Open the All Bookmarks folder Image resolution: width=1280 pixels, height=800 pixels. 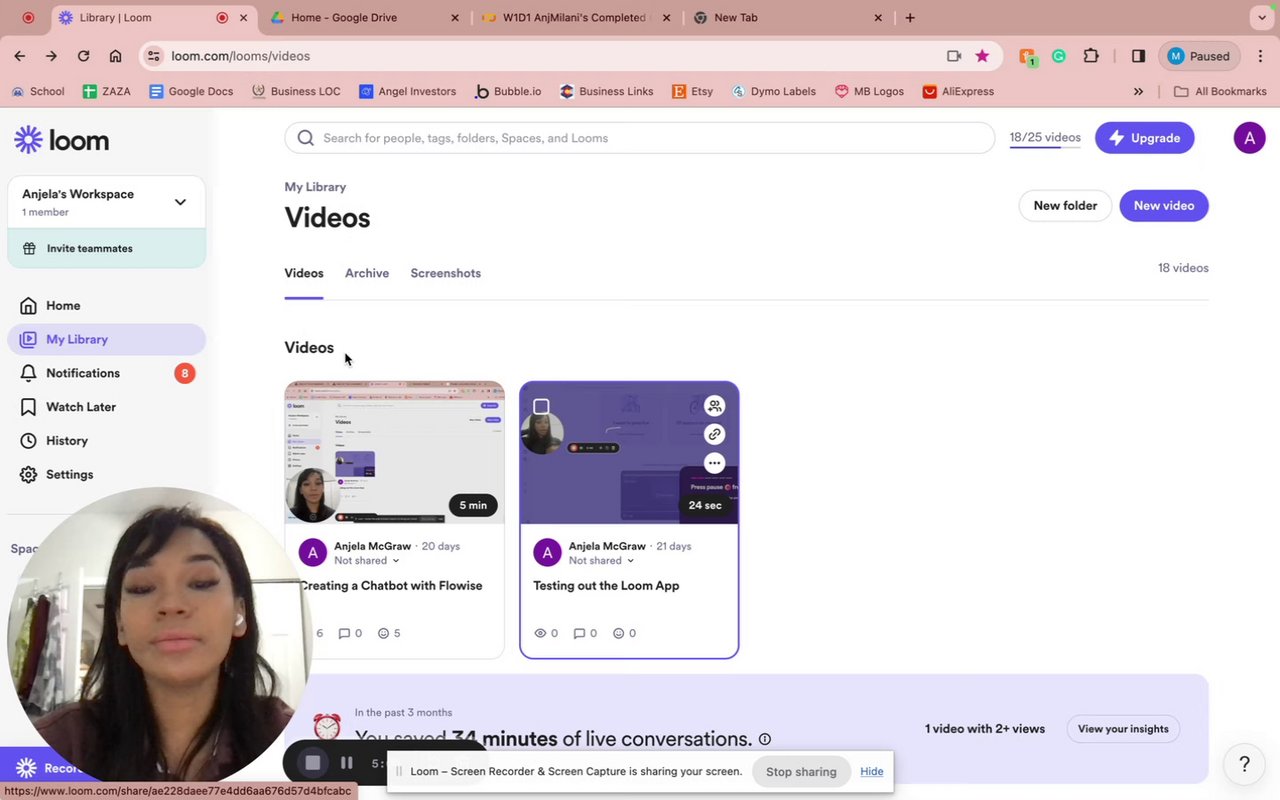tap(1220, 91)
